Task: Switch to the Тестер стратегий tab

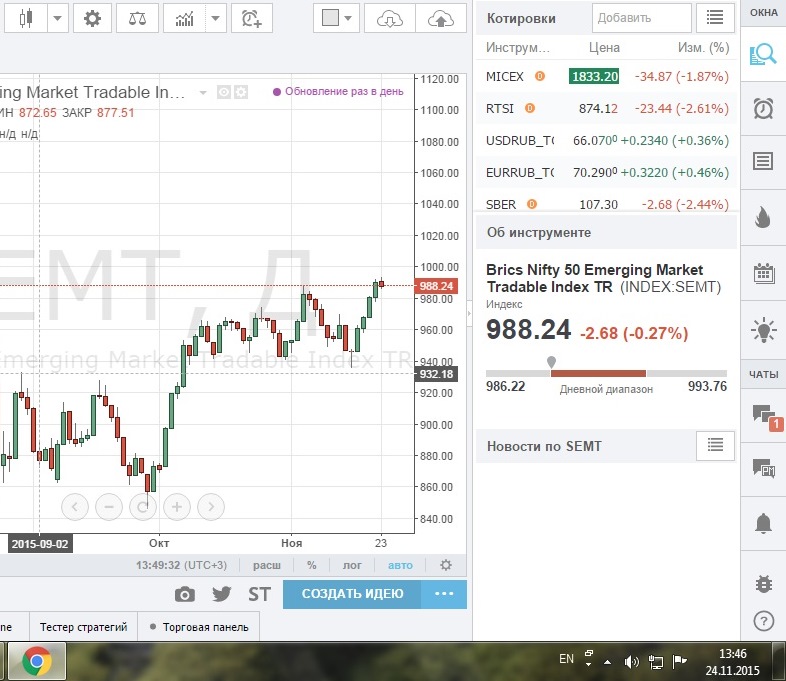Action: [83, 627]
